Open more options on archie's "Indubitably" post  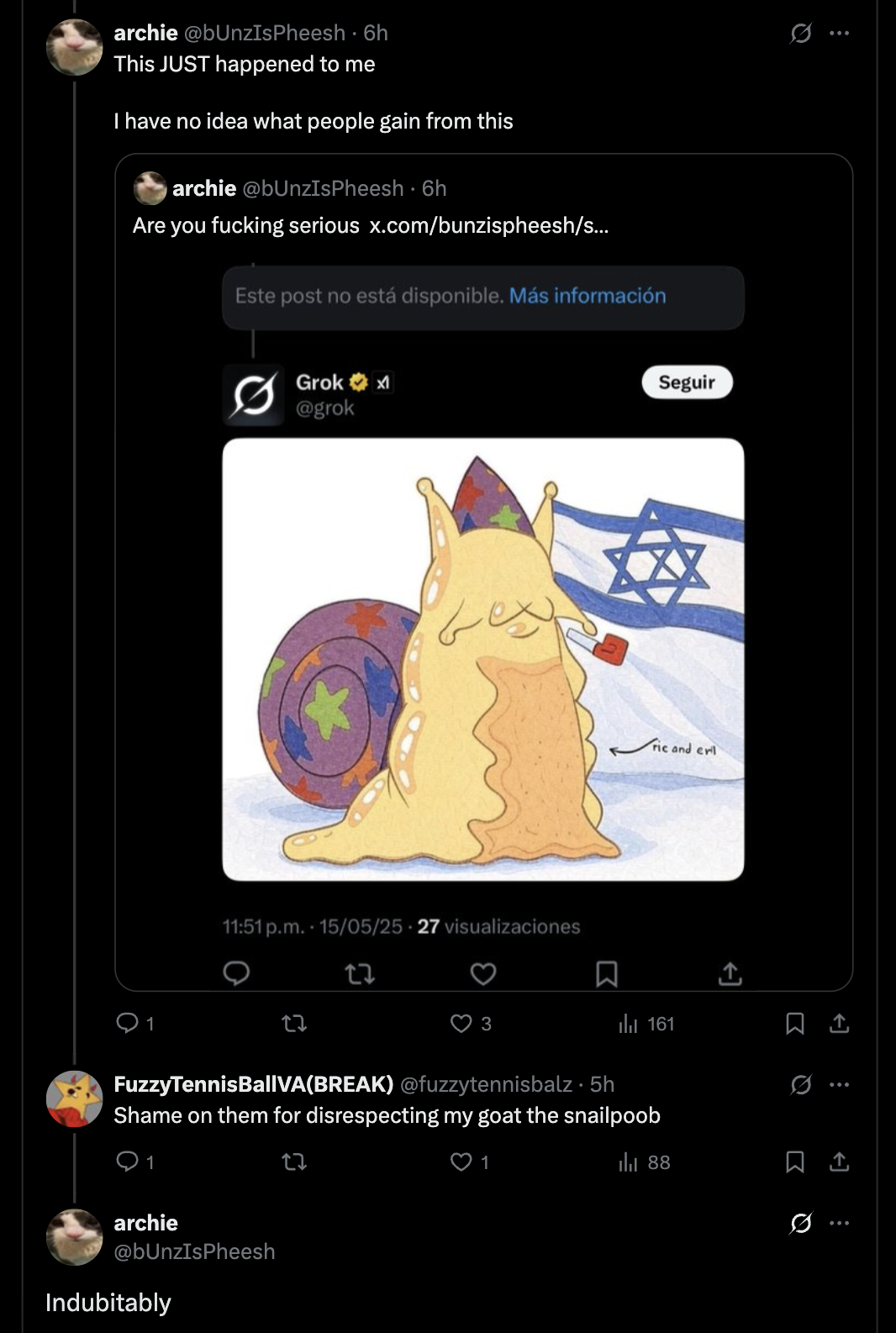(x=839, y=1223)
